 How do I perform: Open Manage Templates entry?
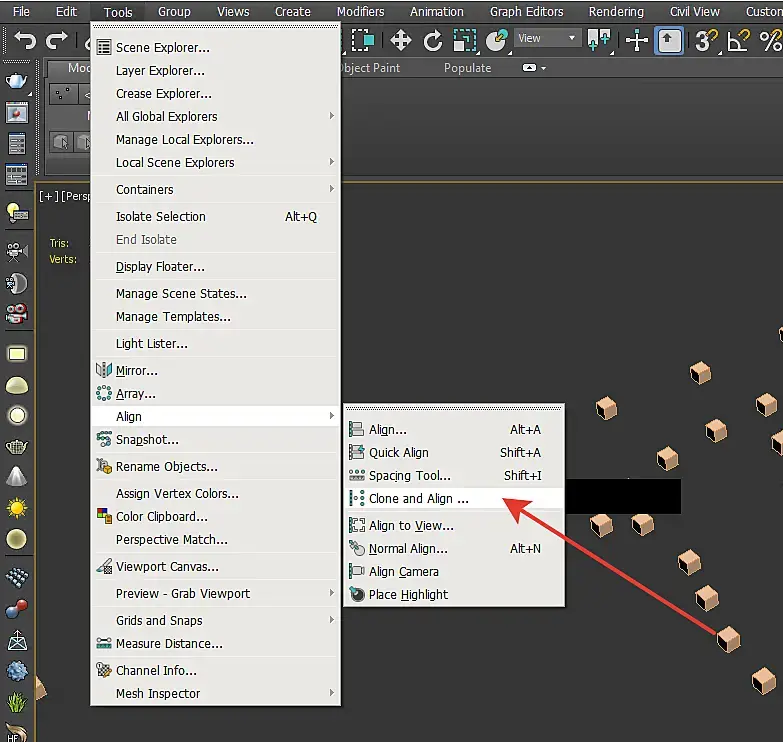point(216,316)
